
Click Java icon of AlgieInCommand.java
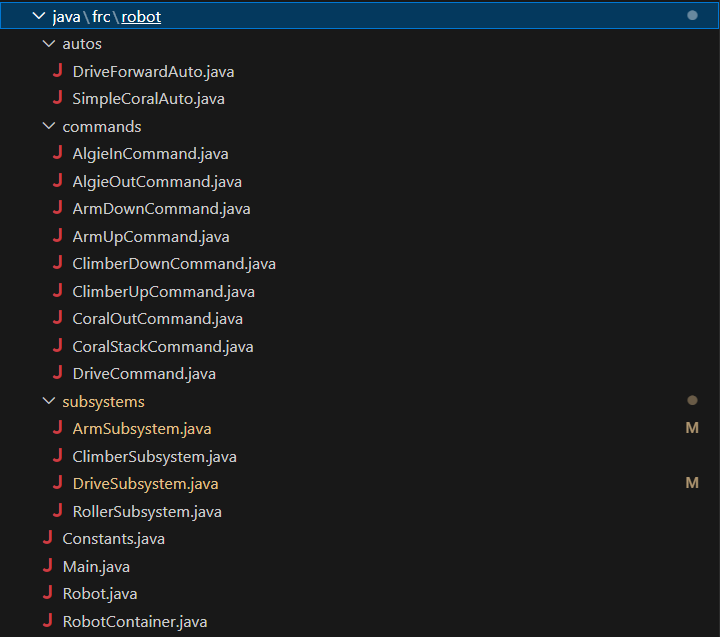(x=57, y=154)
